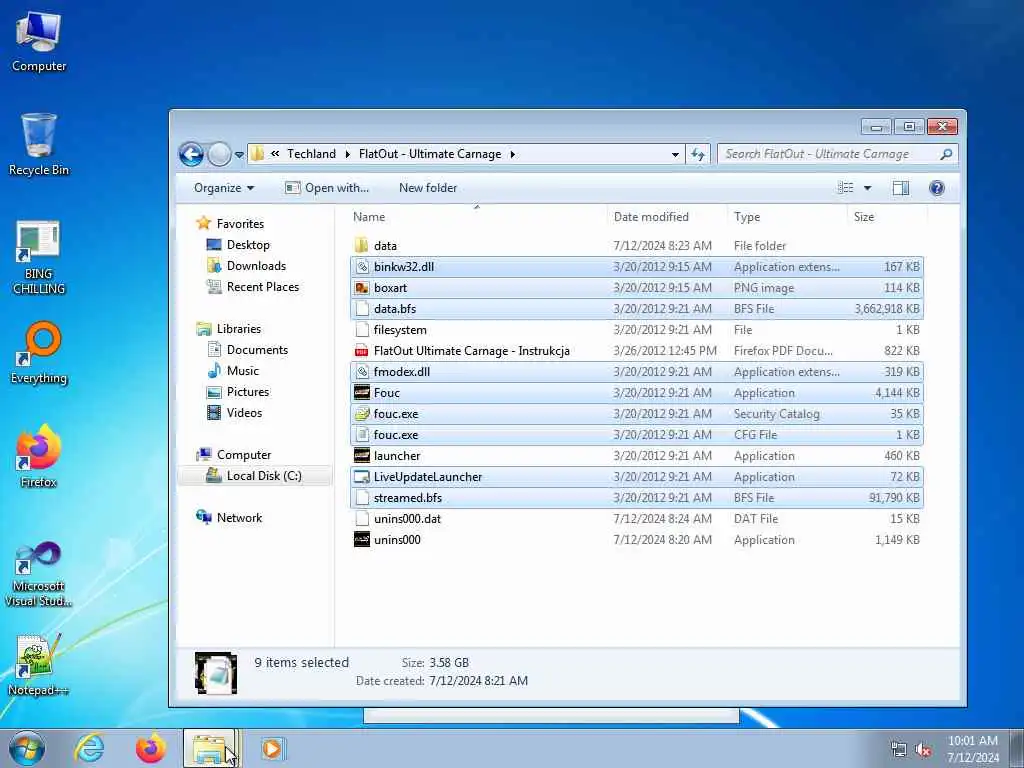This screenshot has height=768, width=1024.
Task: Sort by the Type column header
Action: pyautogui.click(x=787, y=217)
